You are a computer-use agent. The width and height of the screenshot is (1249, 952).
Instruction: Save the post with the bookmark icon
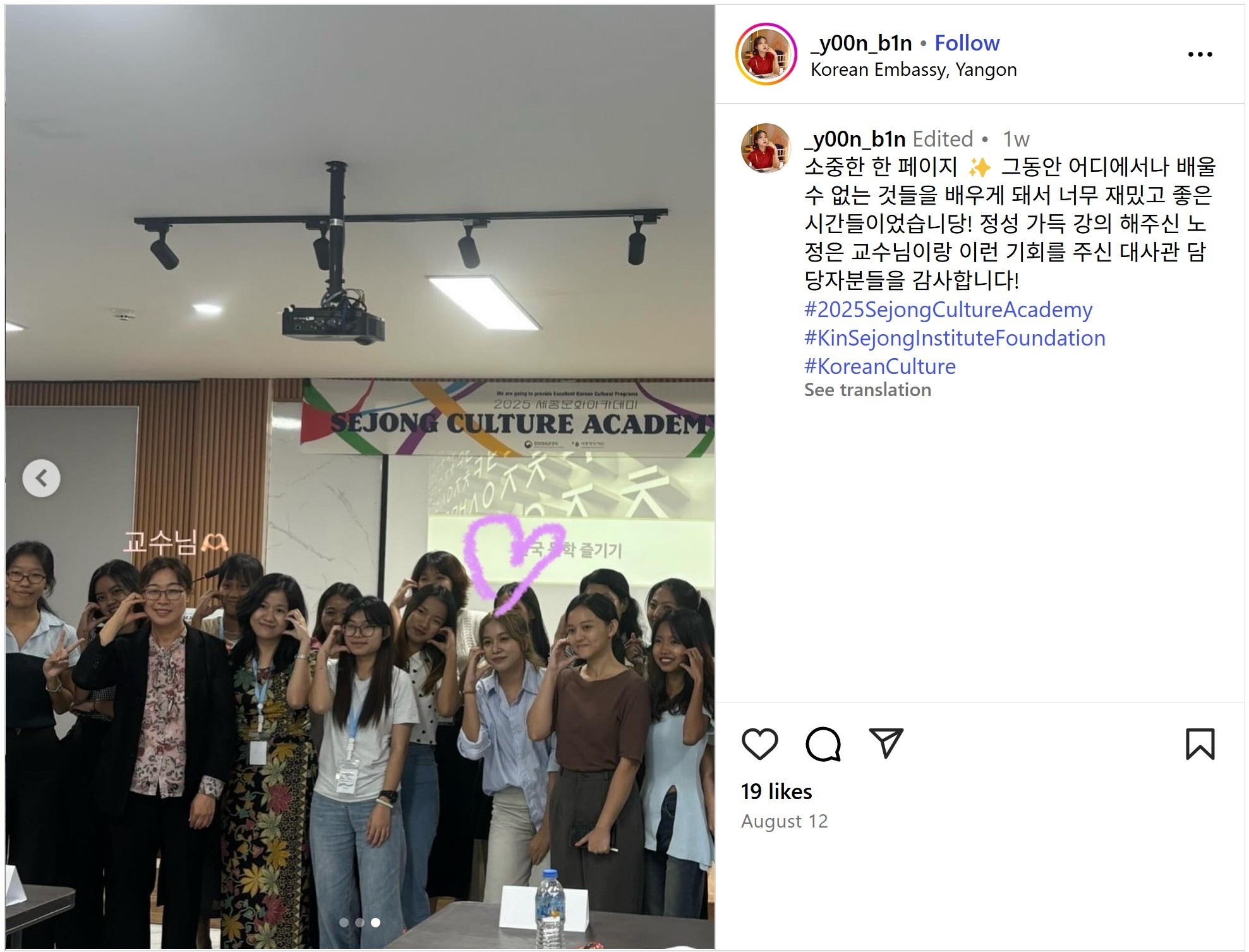[x=1199, y=744]
